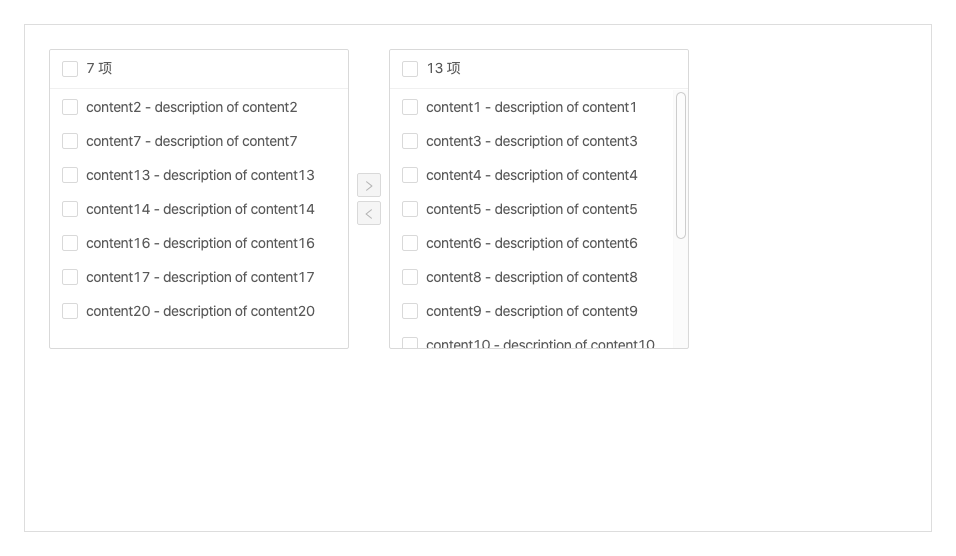Tick the content7 checkbox

(70, 141)
